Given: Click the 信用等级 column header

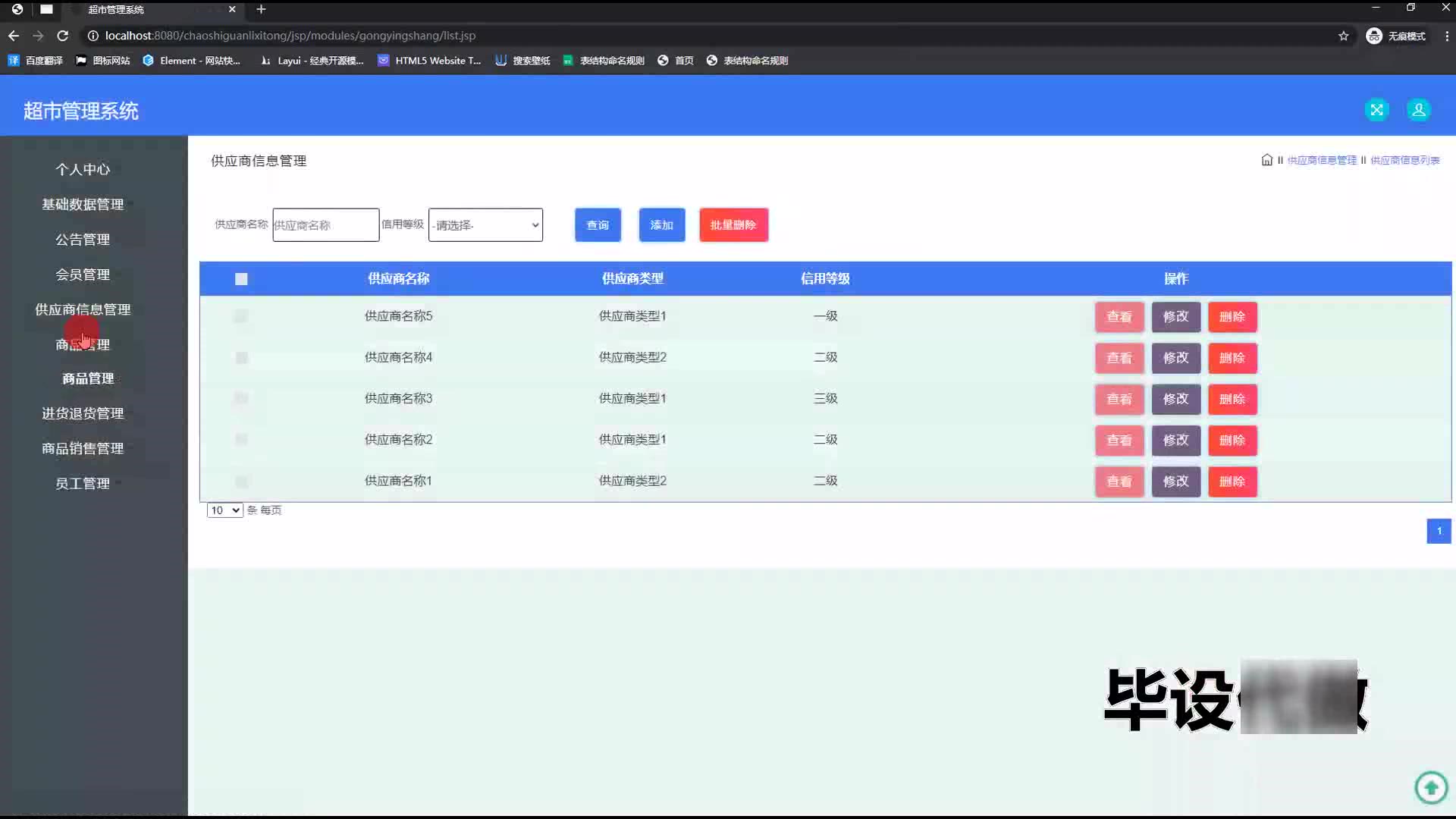Looking at the screenshot, I should 825,278.
